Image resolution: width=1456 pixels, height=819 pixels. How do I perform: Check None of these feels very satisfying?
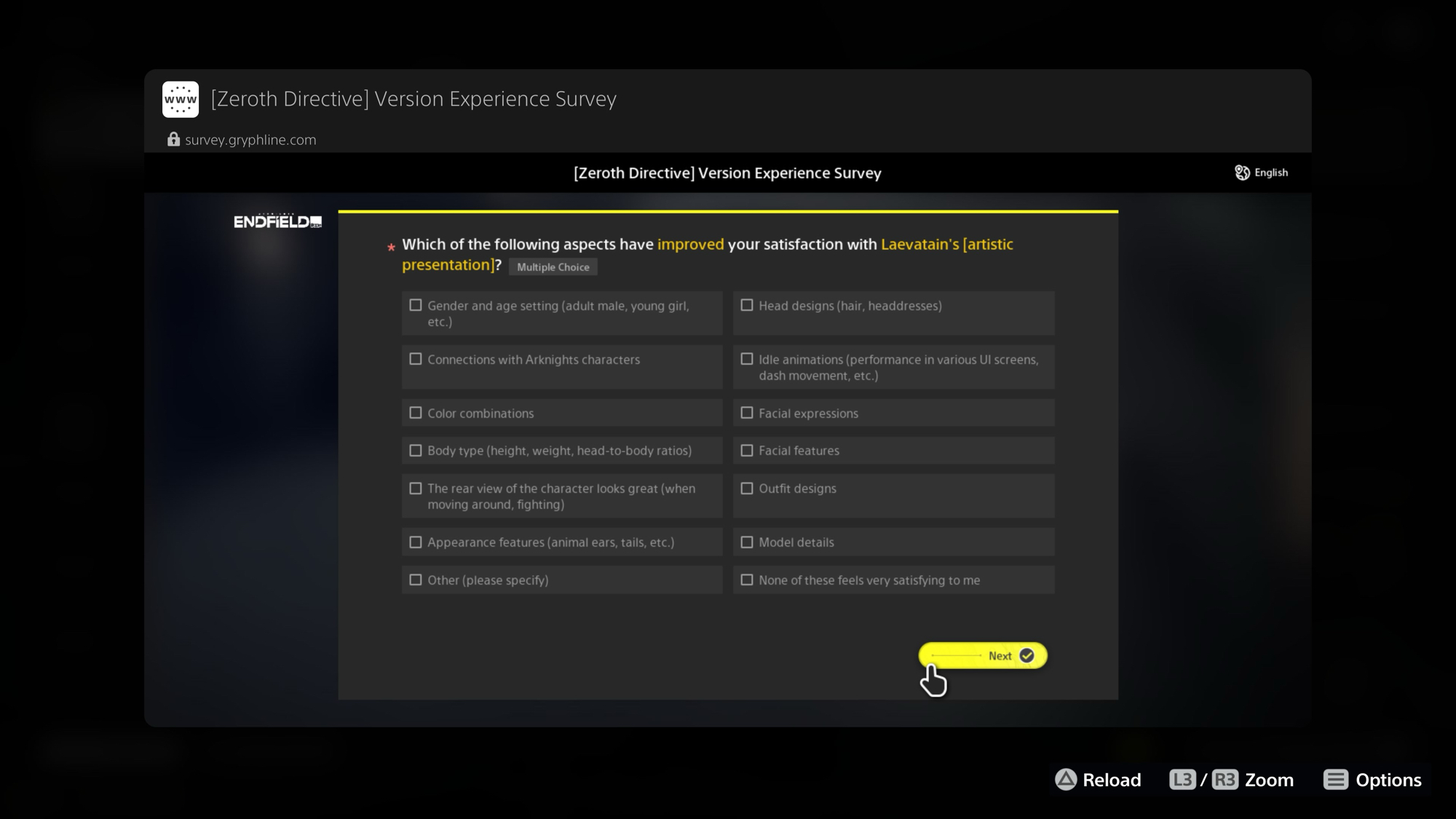point(747,580)
